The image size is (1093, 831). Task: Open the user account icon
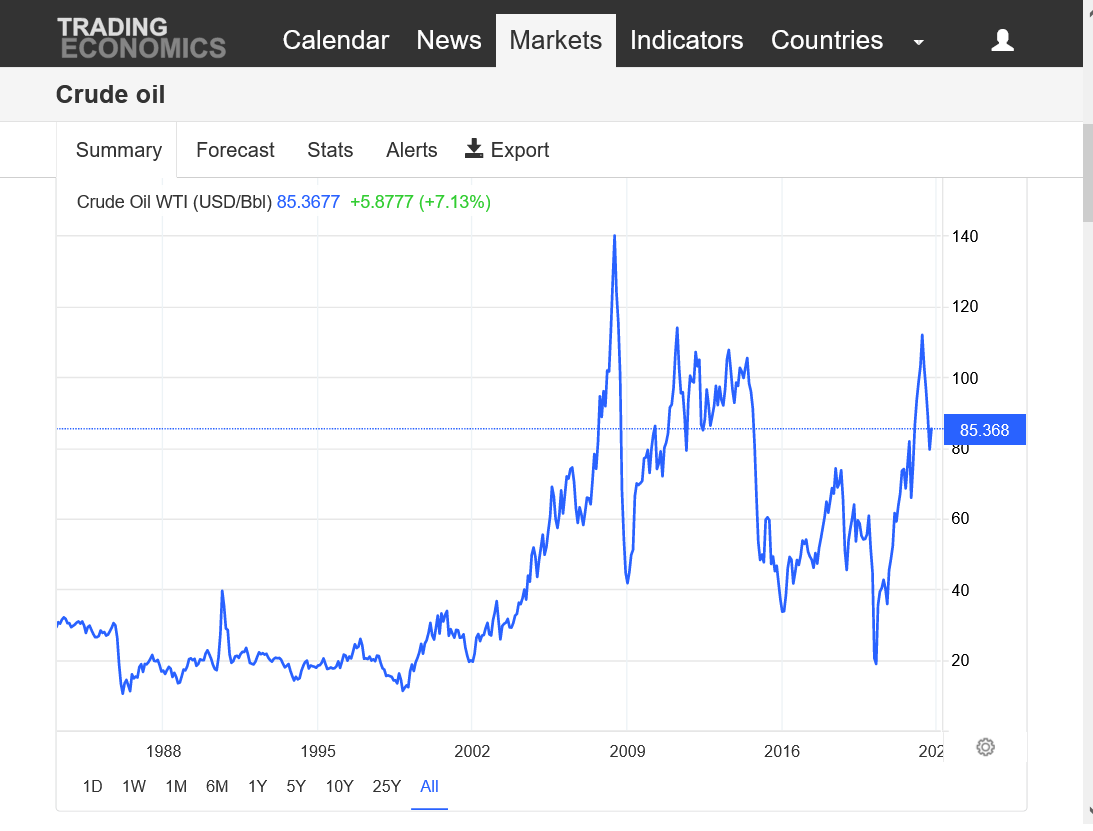1002,40
